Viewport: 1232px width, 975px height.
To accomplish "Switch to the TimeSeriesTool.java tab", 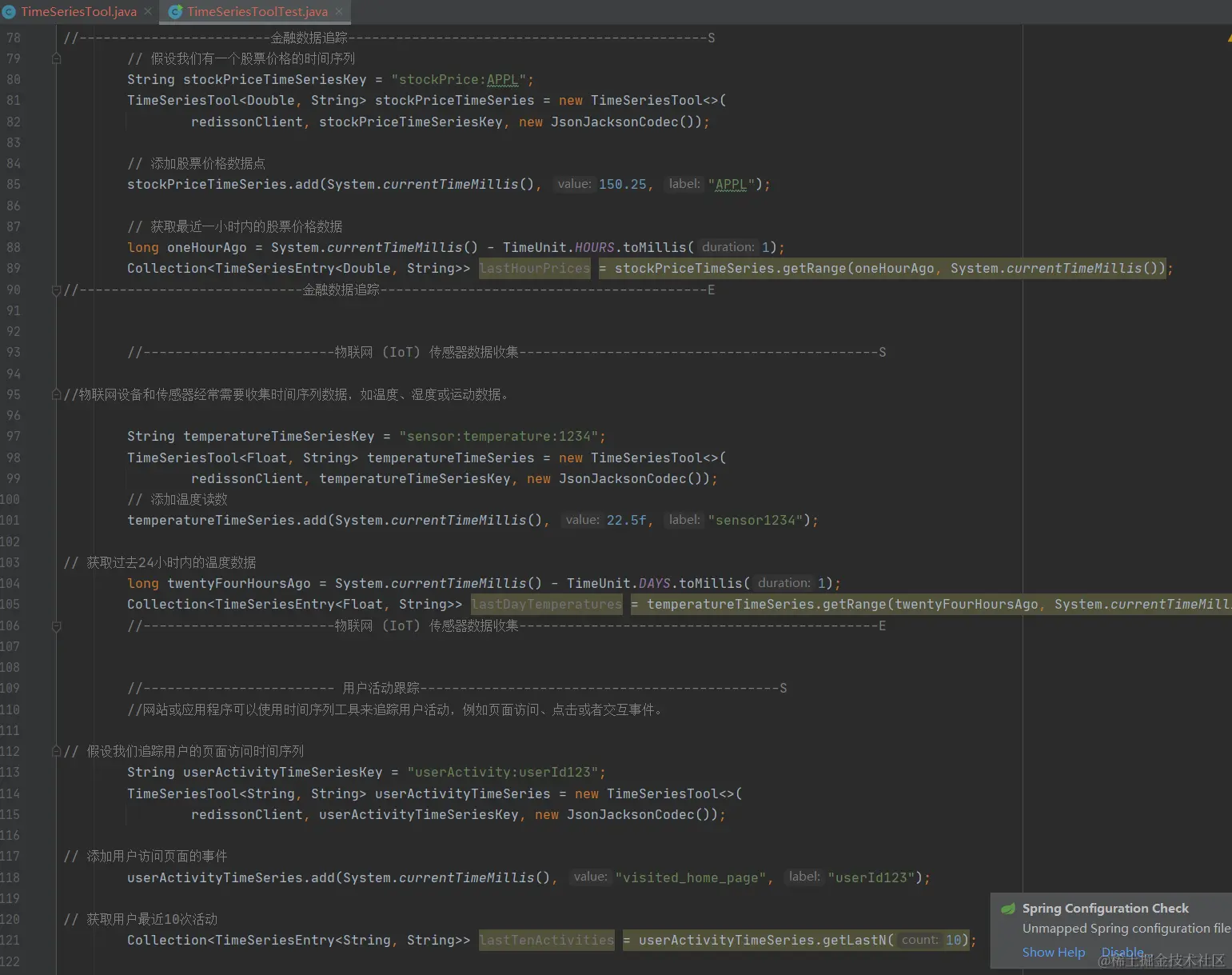I will click(x=78, y=11).
